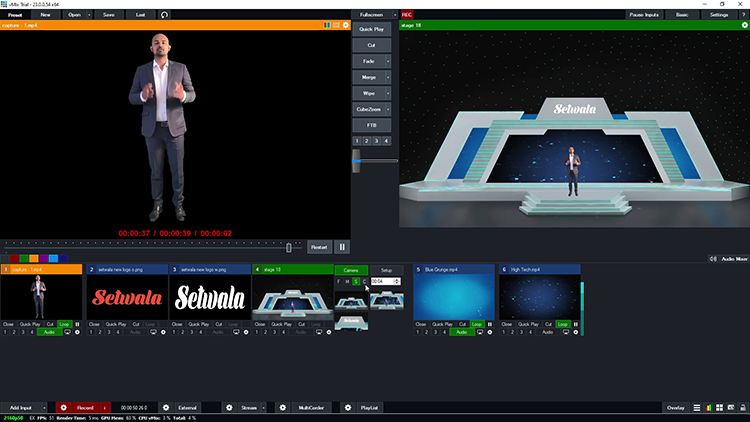Viewport: 750px width, 422px height.
Task: Toggle Loop on Blue Grunge.mp4 input
Action: pyautogui.click(x=477, y=325)
